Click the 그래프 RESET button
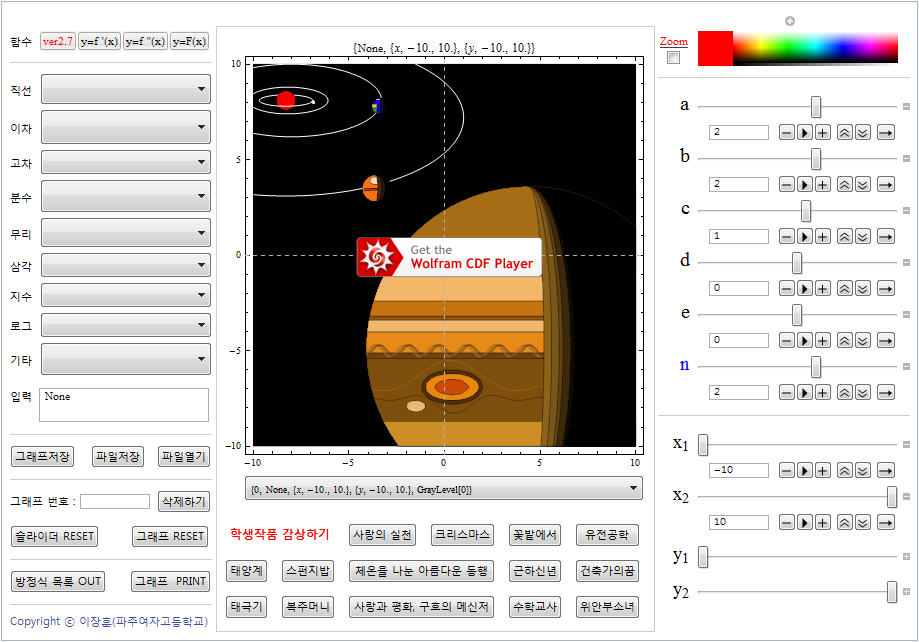Screen dimensions: 919x642 [170, 536]
